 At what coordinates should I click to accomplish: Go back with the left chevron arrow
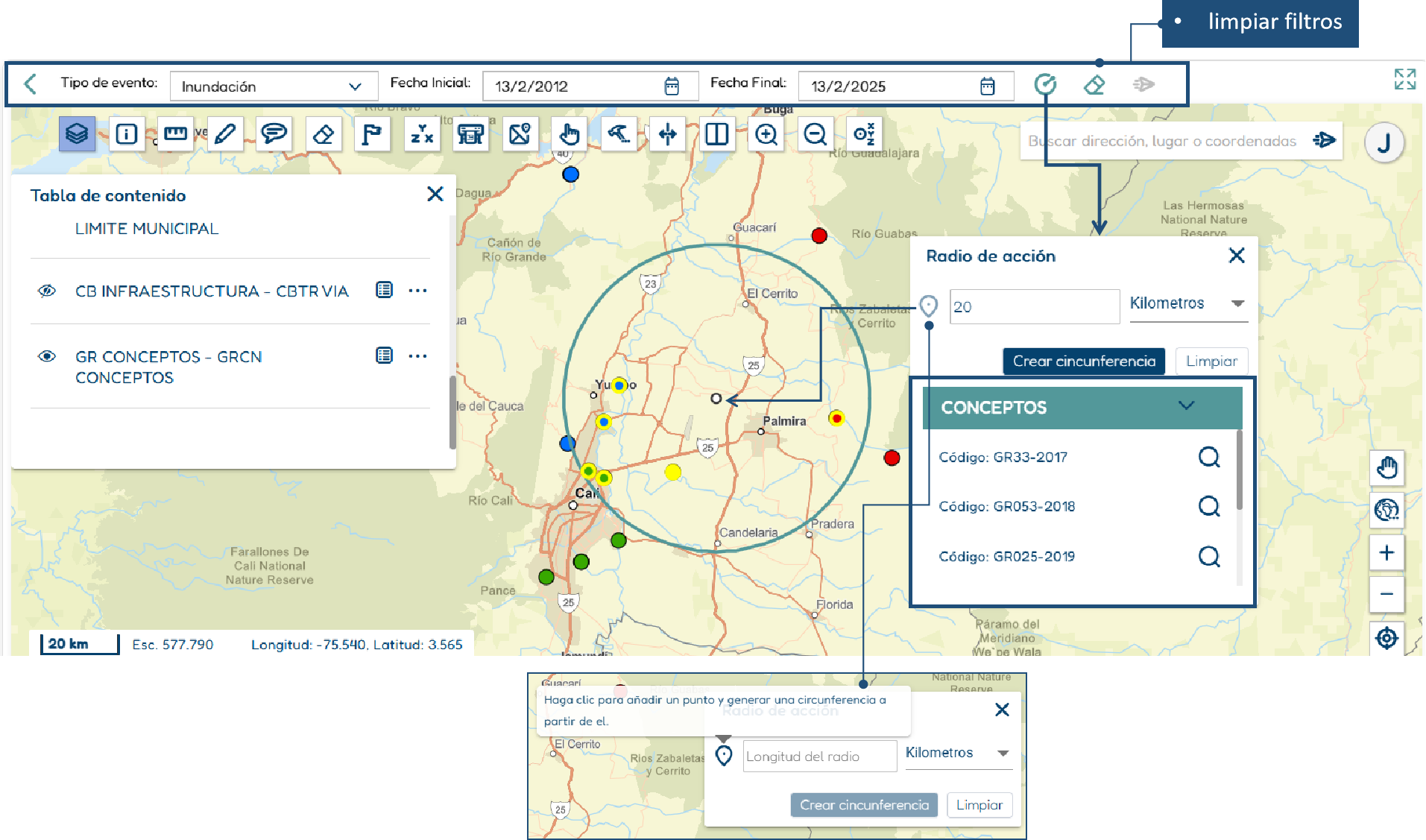(31, 83)
